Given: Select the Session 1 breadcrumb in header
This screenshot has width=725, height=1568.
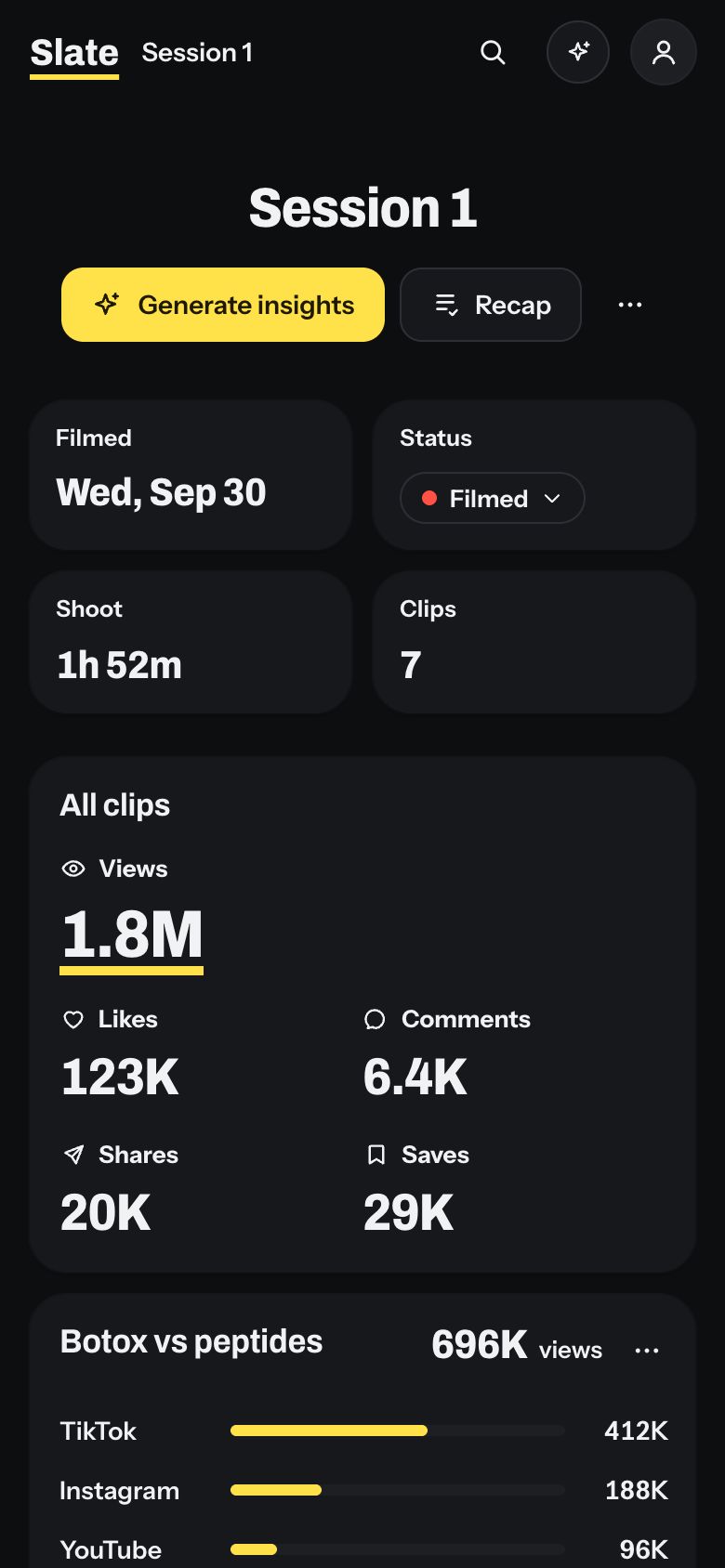Looking at the screenshot, I should click(197, 53).
